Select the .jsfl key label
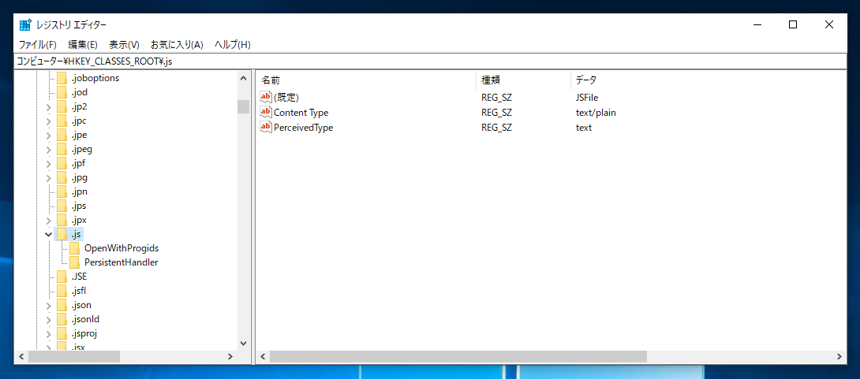The width and height of the screenshot is (860, 379). 78,291
